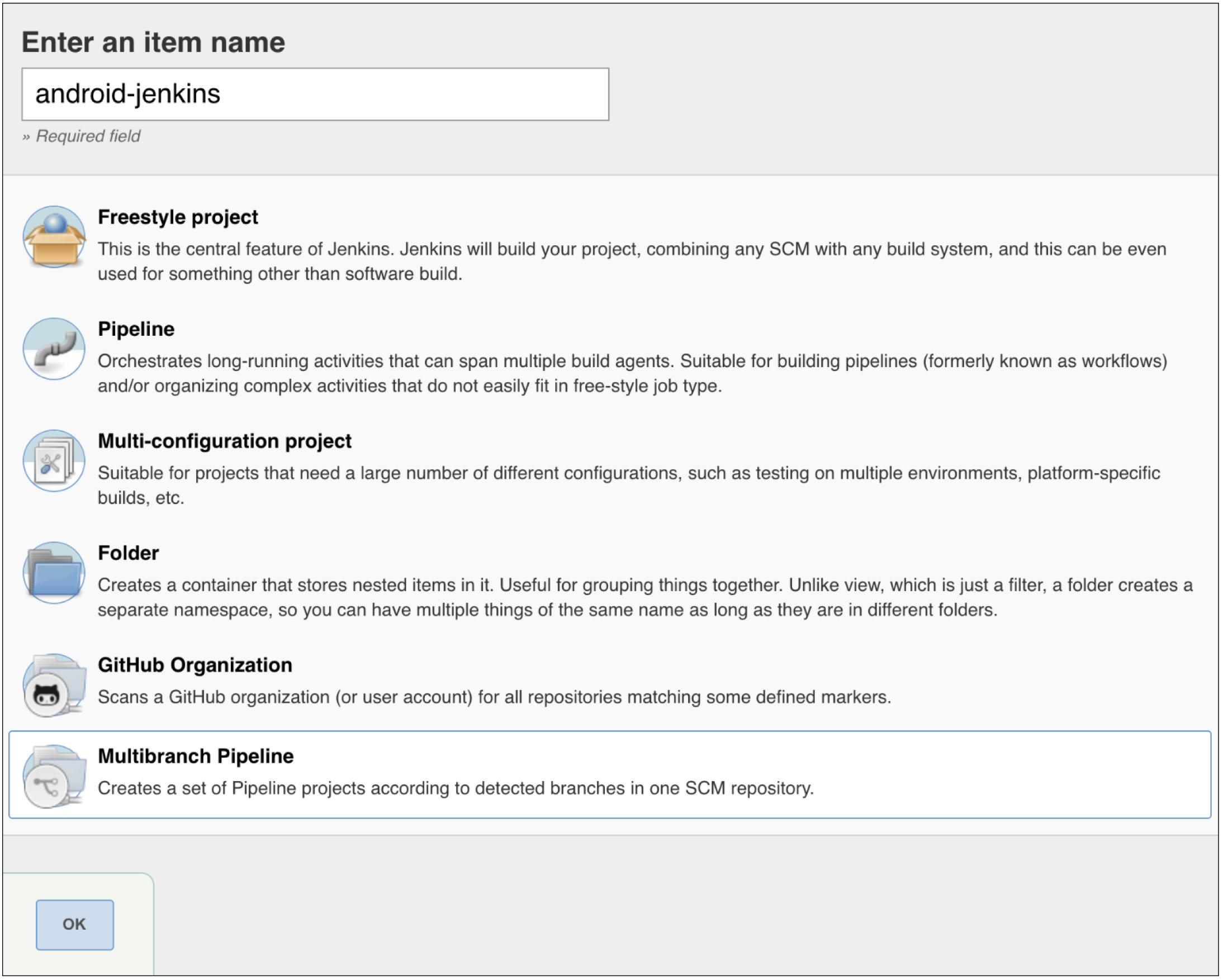Click Multibranch Pipeline SCM repository description
The width and height of the screenshot is (1223, 980).
pos(456,789)
